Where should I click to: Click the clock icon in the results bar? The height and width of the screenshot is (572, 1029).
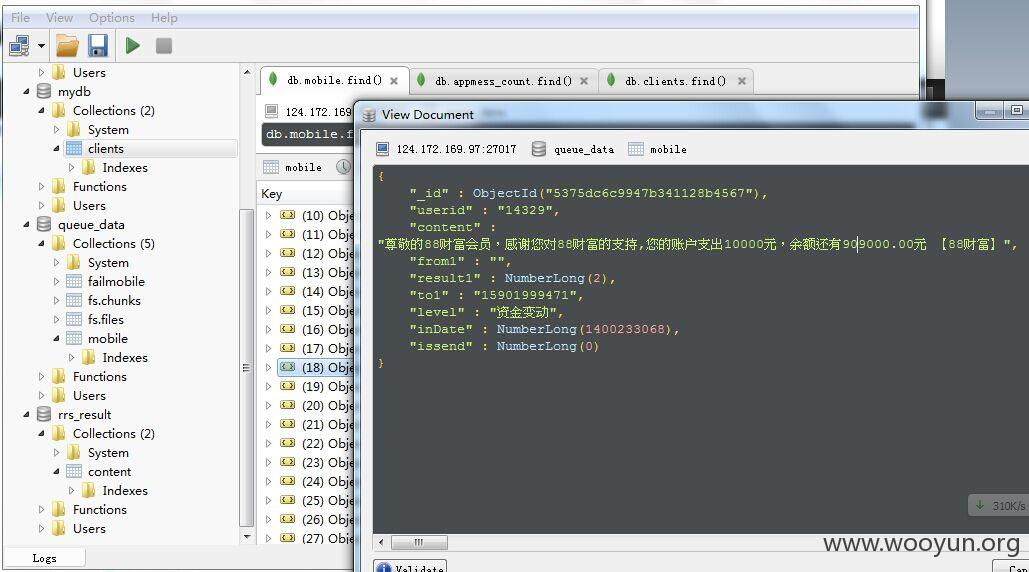[344, 167]
